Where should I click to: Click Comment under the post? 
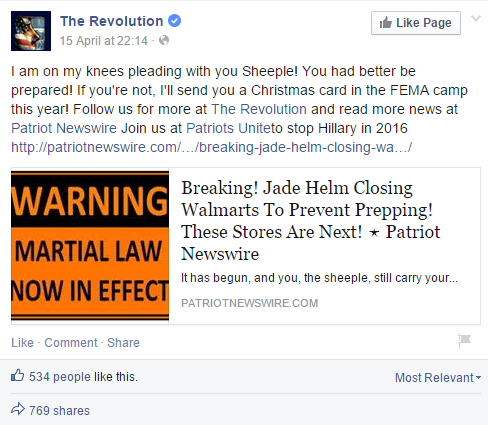(x=71, y=343)
